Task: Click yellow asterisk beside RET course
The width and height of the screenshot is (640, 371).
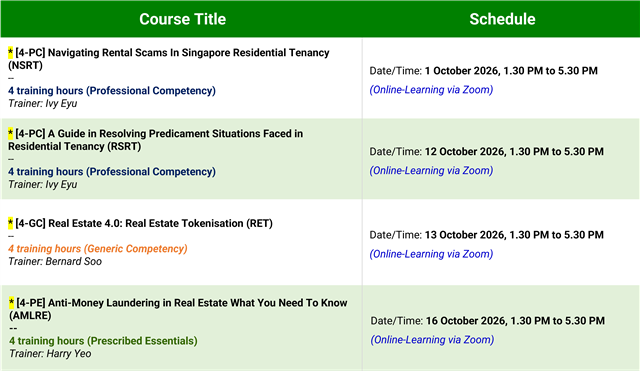Action: tap(11, 223)
